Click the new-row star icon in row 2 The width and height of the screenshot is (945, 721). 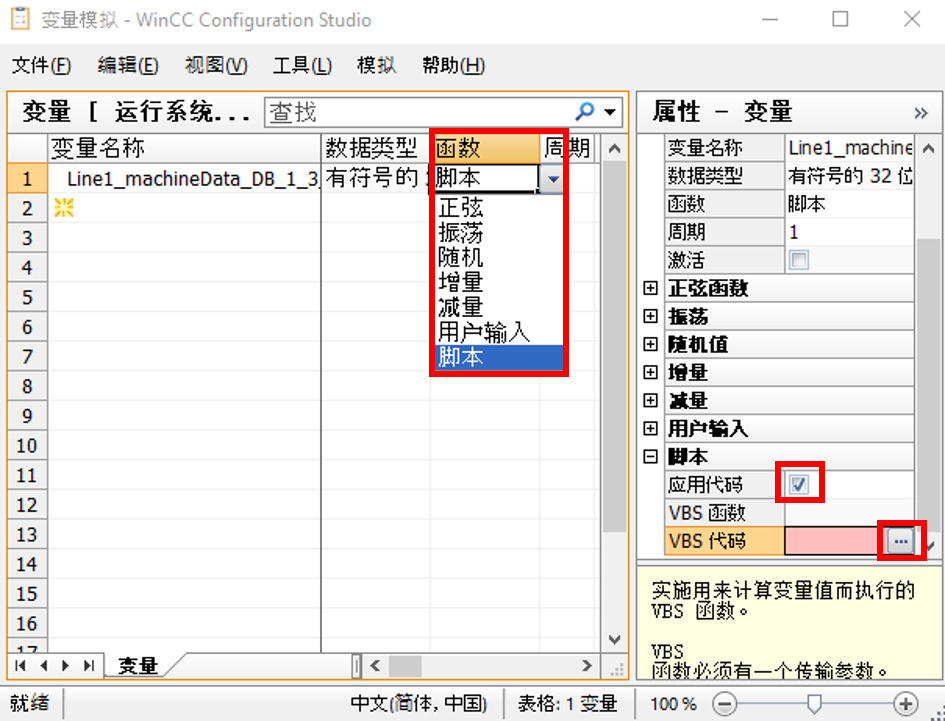click(x=63, y=208)
